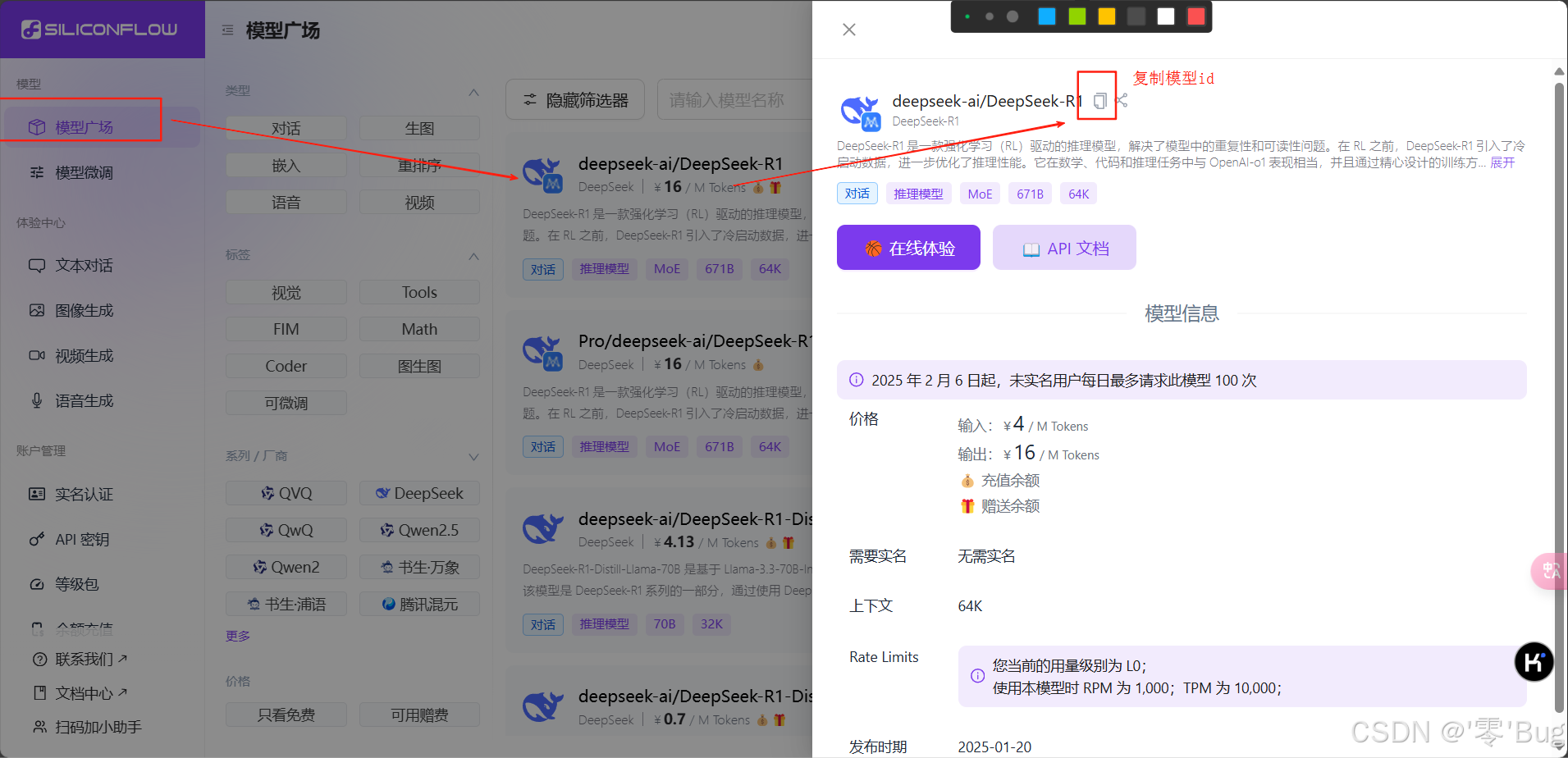This screenshot has width=1568, height=758.
Task: Click the scrollbar up arrow in drawer
Action: point(1559,72)
